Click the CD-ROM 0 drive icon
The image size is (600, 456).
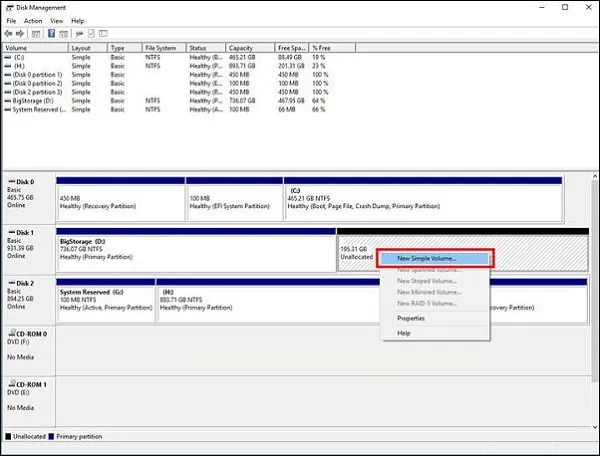pyautogui.click(x=10, y=331)
